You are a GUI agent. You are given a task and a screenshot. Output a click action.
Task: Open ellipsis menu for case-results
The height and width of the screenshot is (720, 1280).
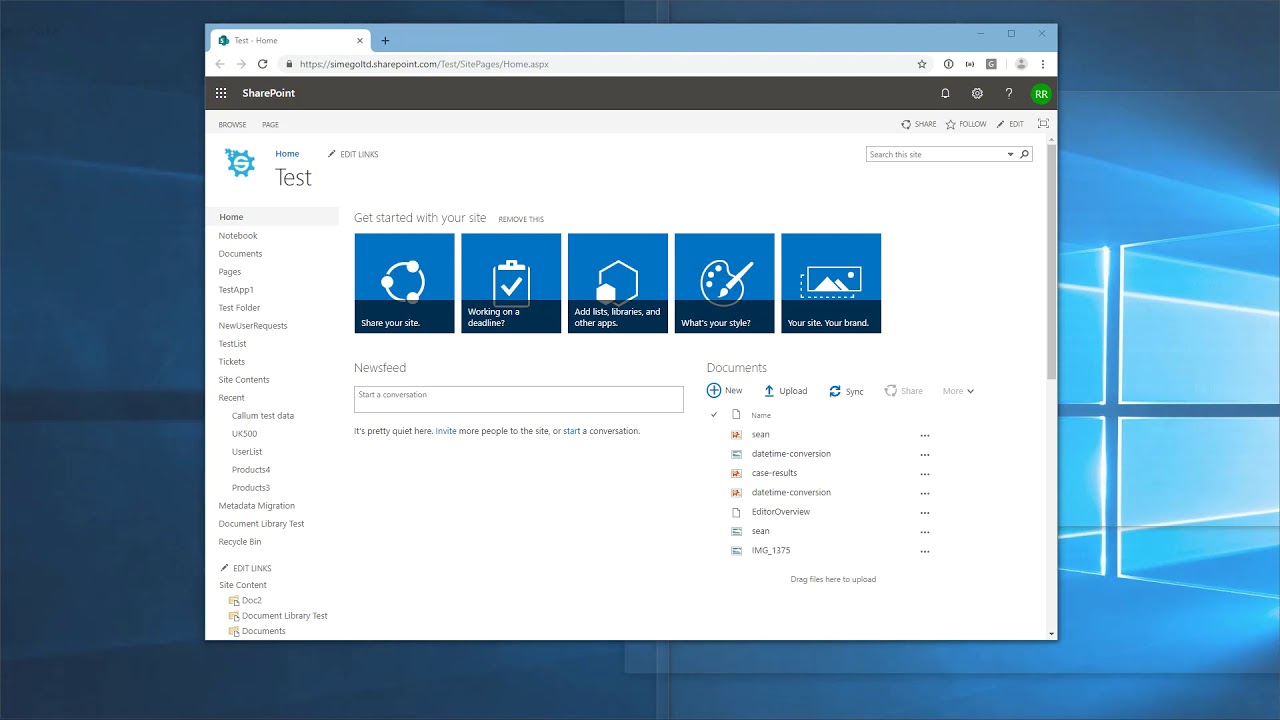pos(925,474)
